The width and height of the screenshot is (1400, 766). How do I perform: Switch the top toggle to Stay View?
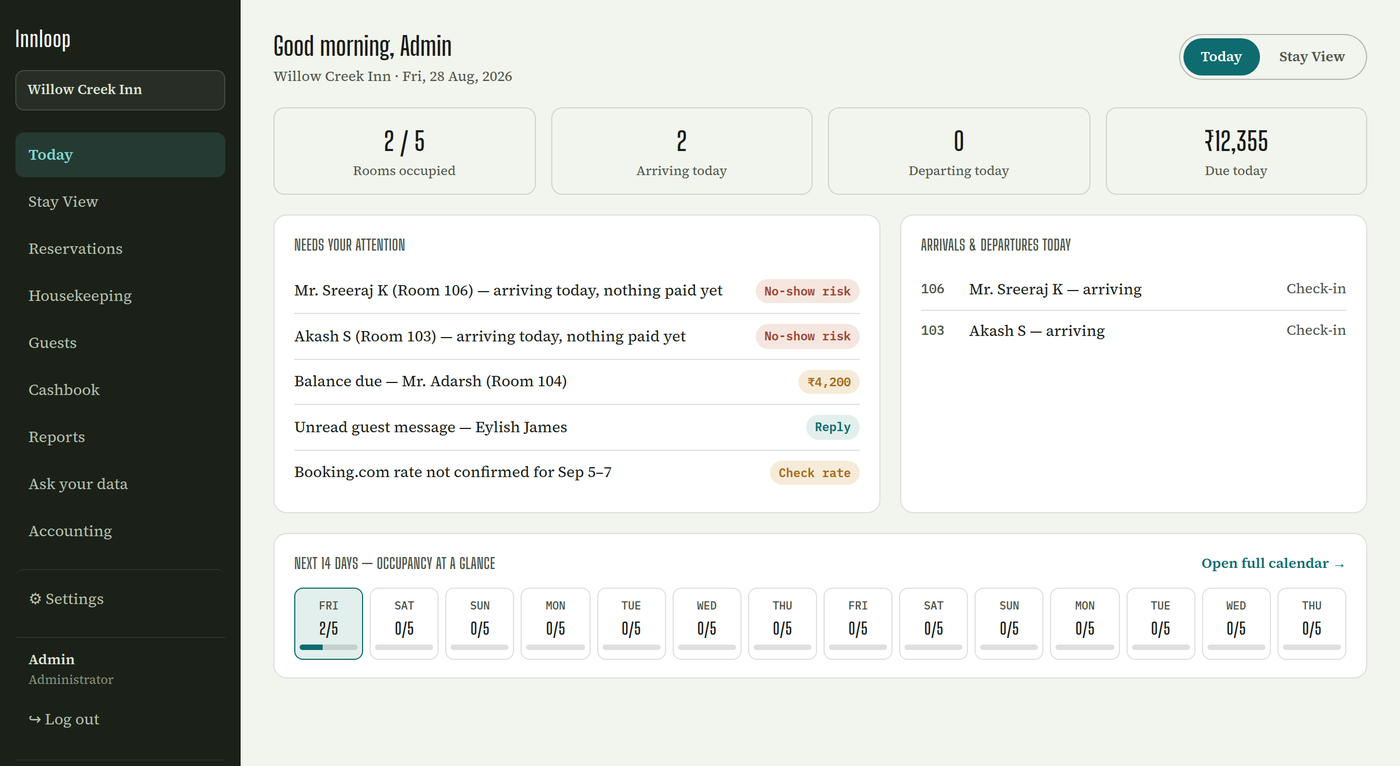tap(1312, 57)
